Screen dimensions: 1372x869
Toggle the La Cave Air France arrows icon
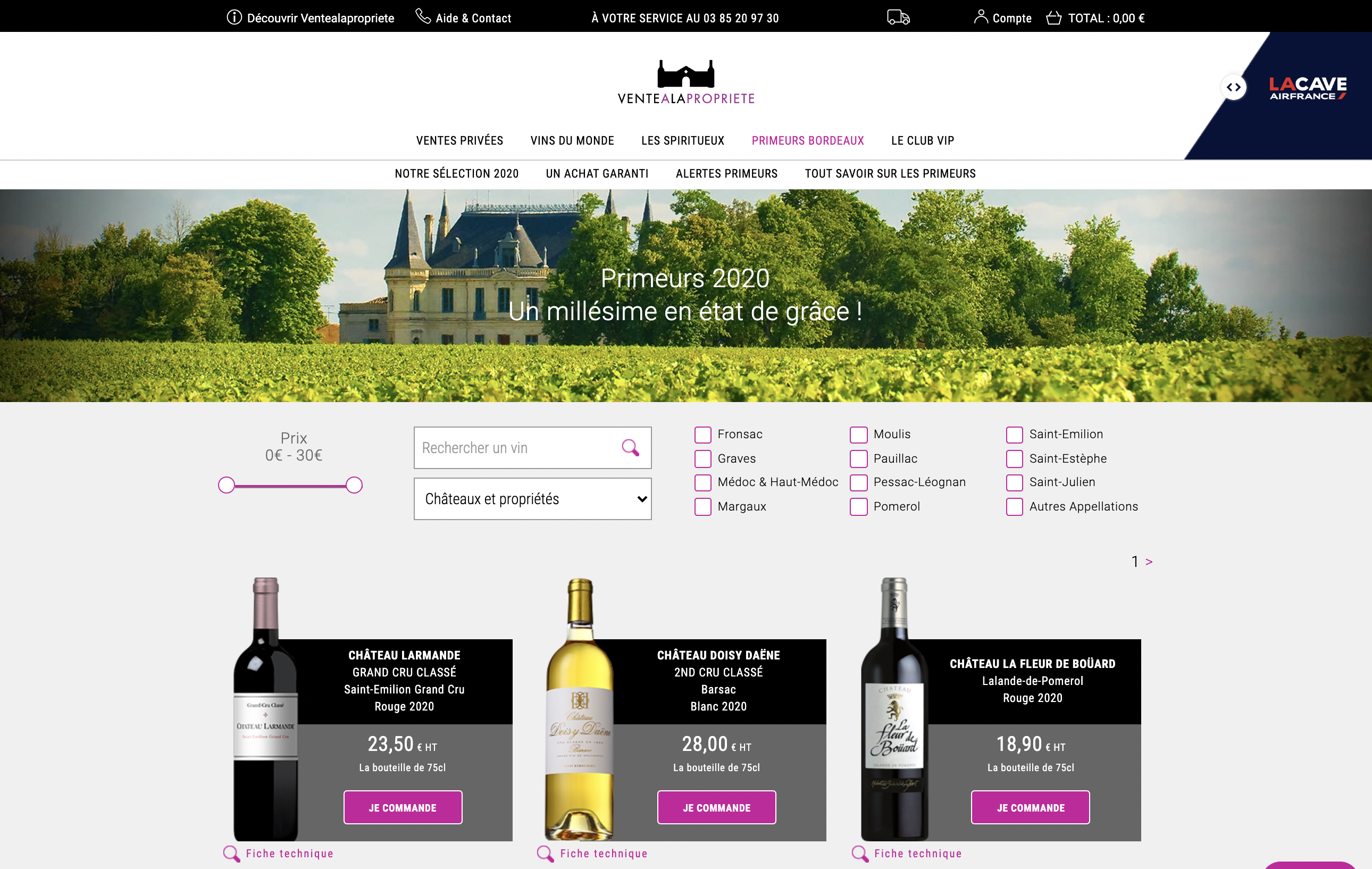click(1234, 87)
